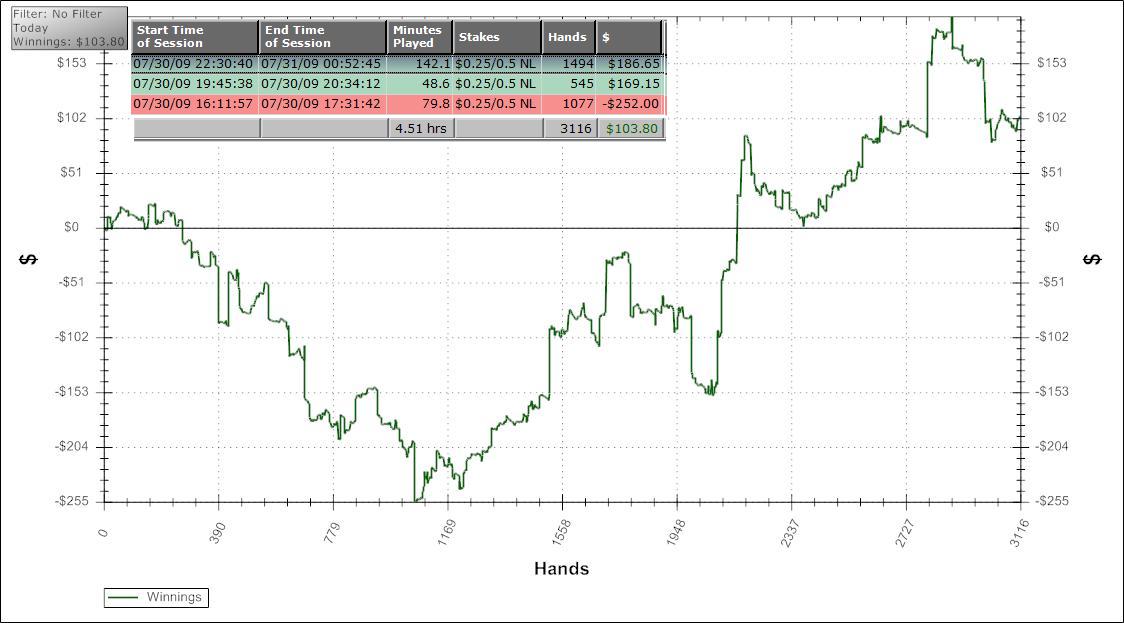Click the 2337 x-axis tick label
The width and height of the screenshot is (1124, 623).
789,533
